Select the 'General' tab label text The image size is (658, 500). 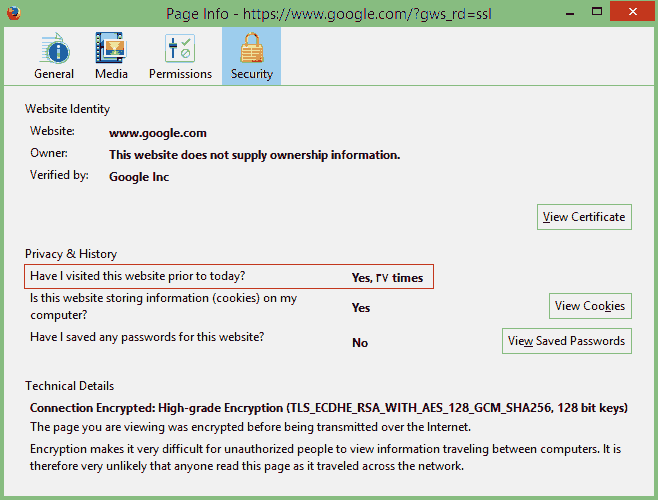point(54,74)
